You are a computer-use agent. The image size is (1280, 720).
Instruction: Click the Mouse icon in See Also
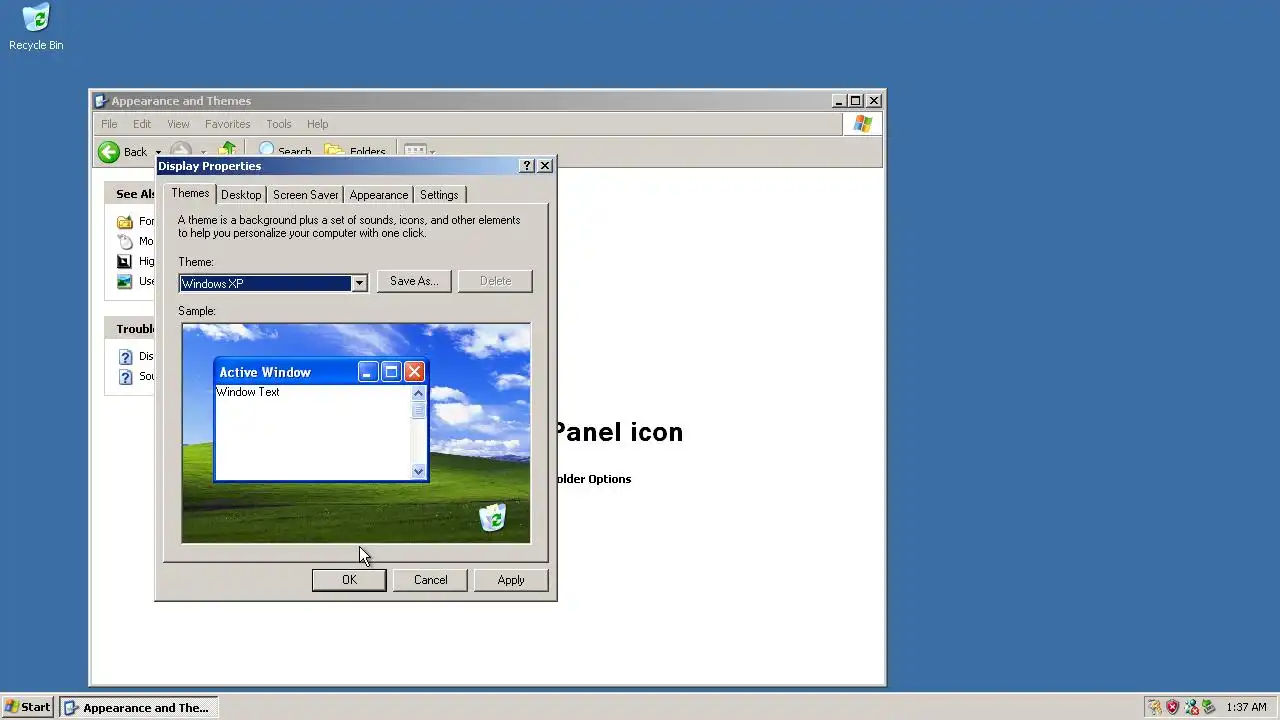click(125, 242)
